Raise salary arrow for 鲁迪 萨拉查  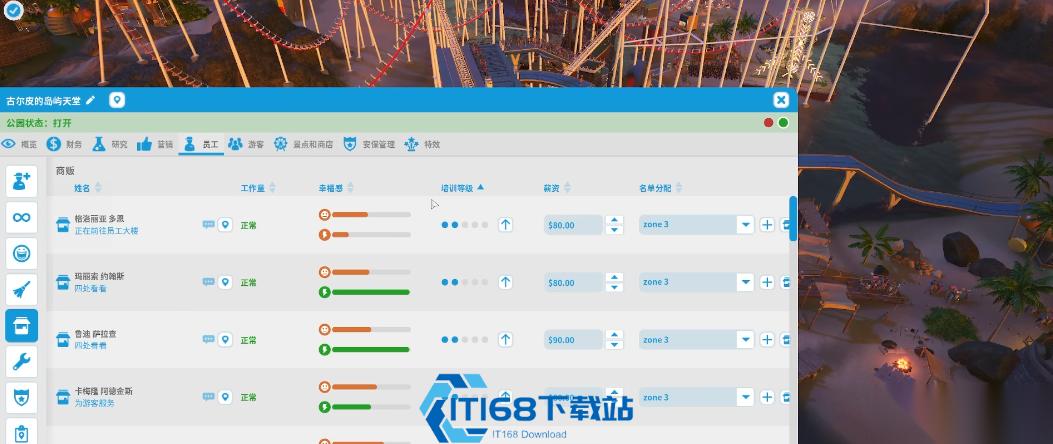(x=614, y=335)
